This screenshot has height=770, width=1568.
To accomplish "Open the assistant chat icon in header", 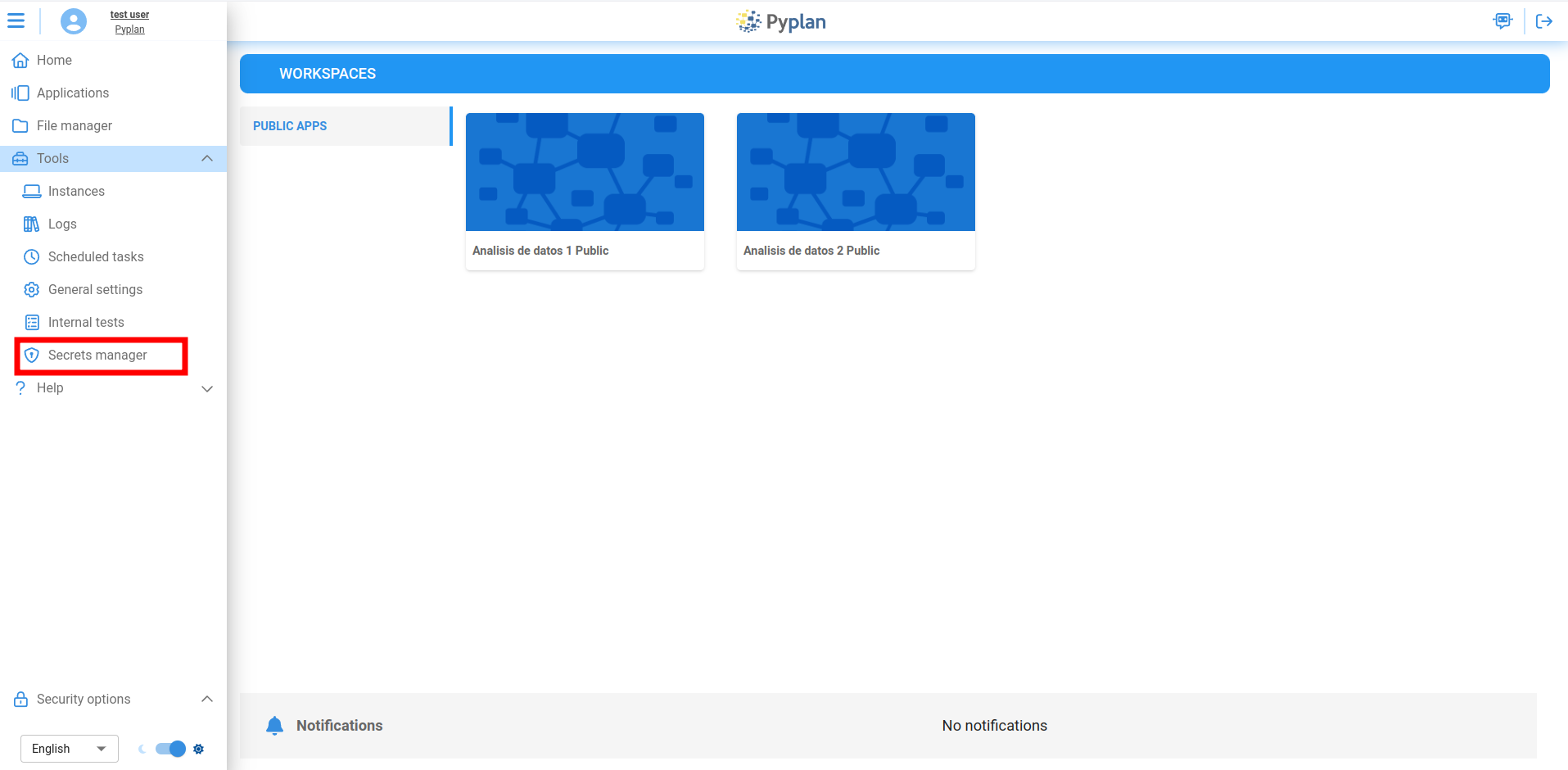I will (x=1502, y=21).
